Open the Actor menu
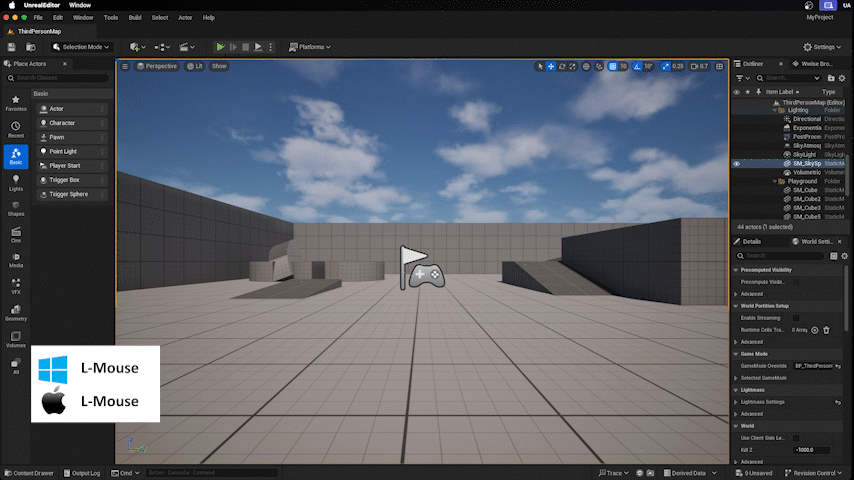Viewport: 854px width, 480px height. tap(185, 17)
